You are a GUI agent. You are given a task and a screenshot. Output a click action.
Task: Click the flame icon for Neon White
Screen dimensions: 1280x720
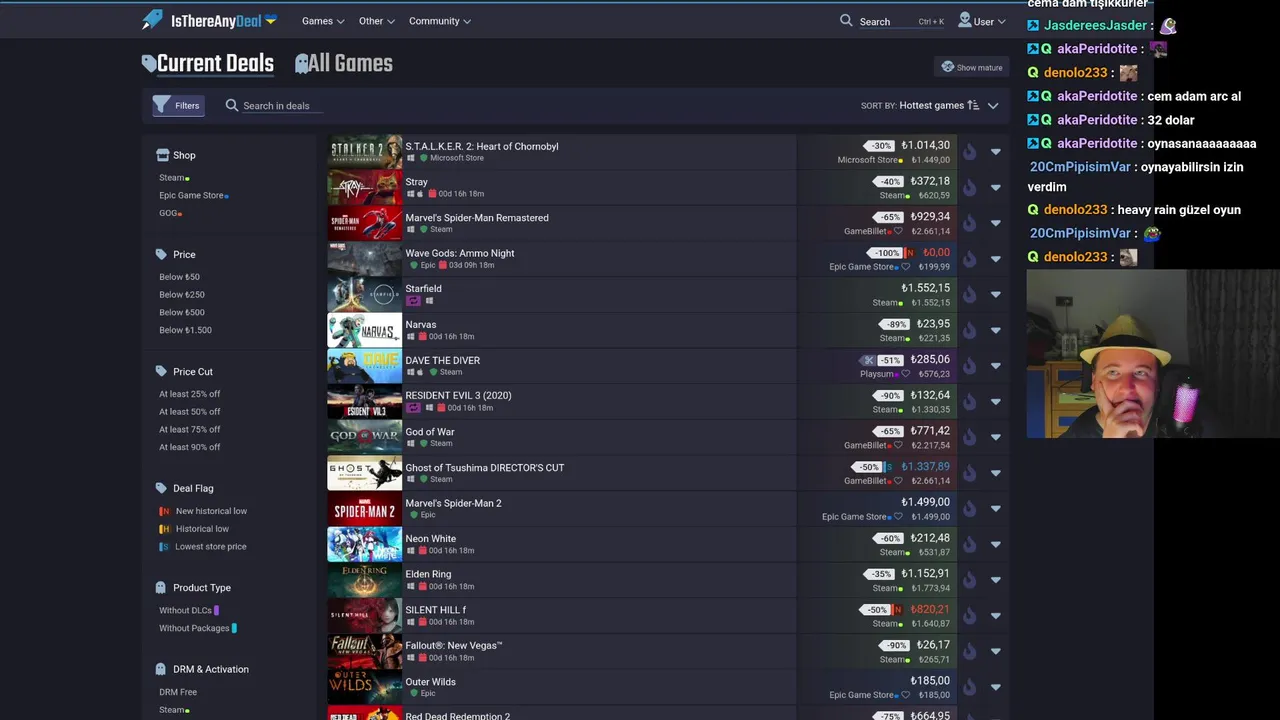(969, 545)
